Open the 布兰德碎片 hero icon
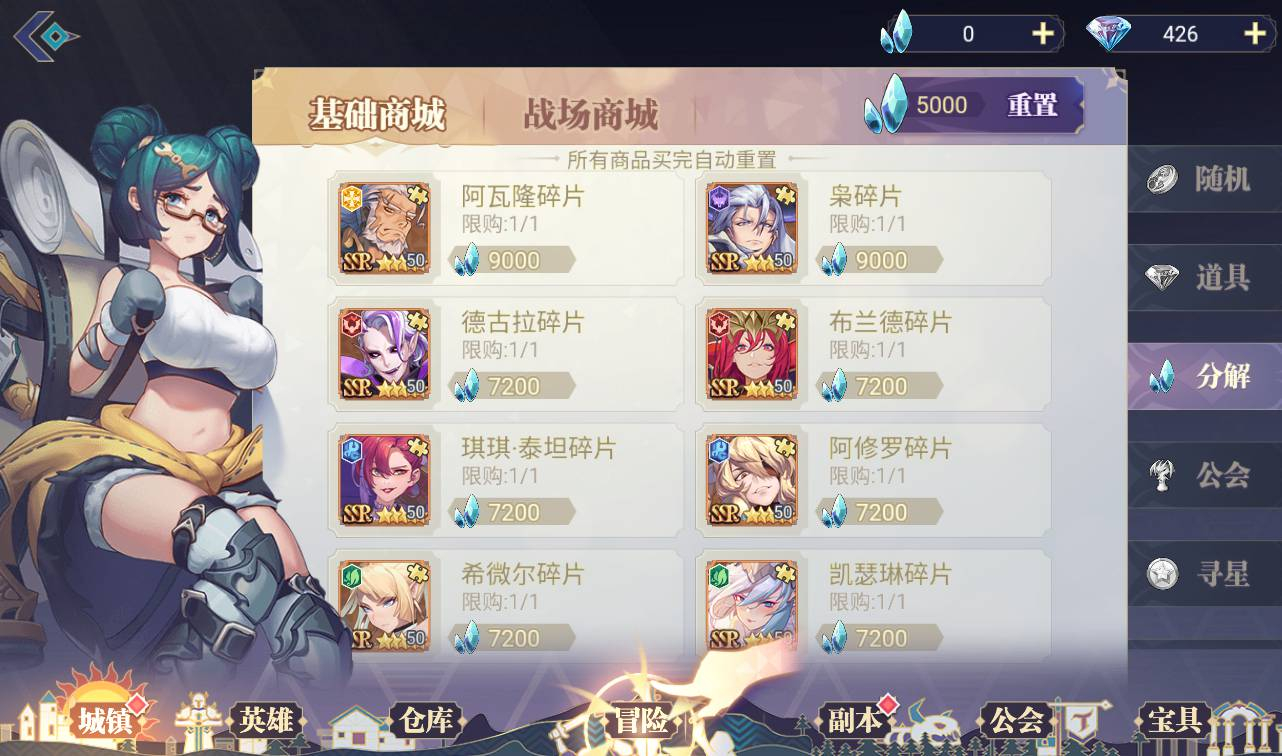Viewport: 1282px width, 756px height. click(752, 354)
